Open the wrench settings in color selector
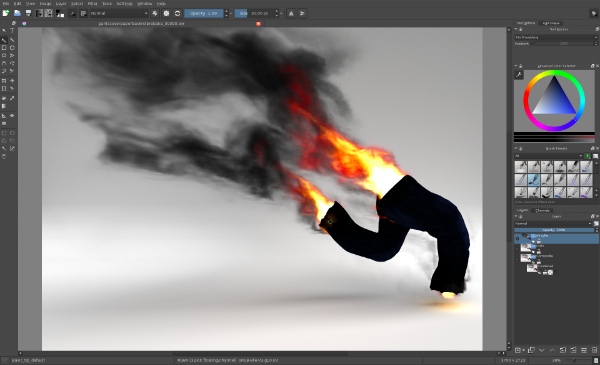This screenshot has height=365, width=600. [x=518, y=75]
